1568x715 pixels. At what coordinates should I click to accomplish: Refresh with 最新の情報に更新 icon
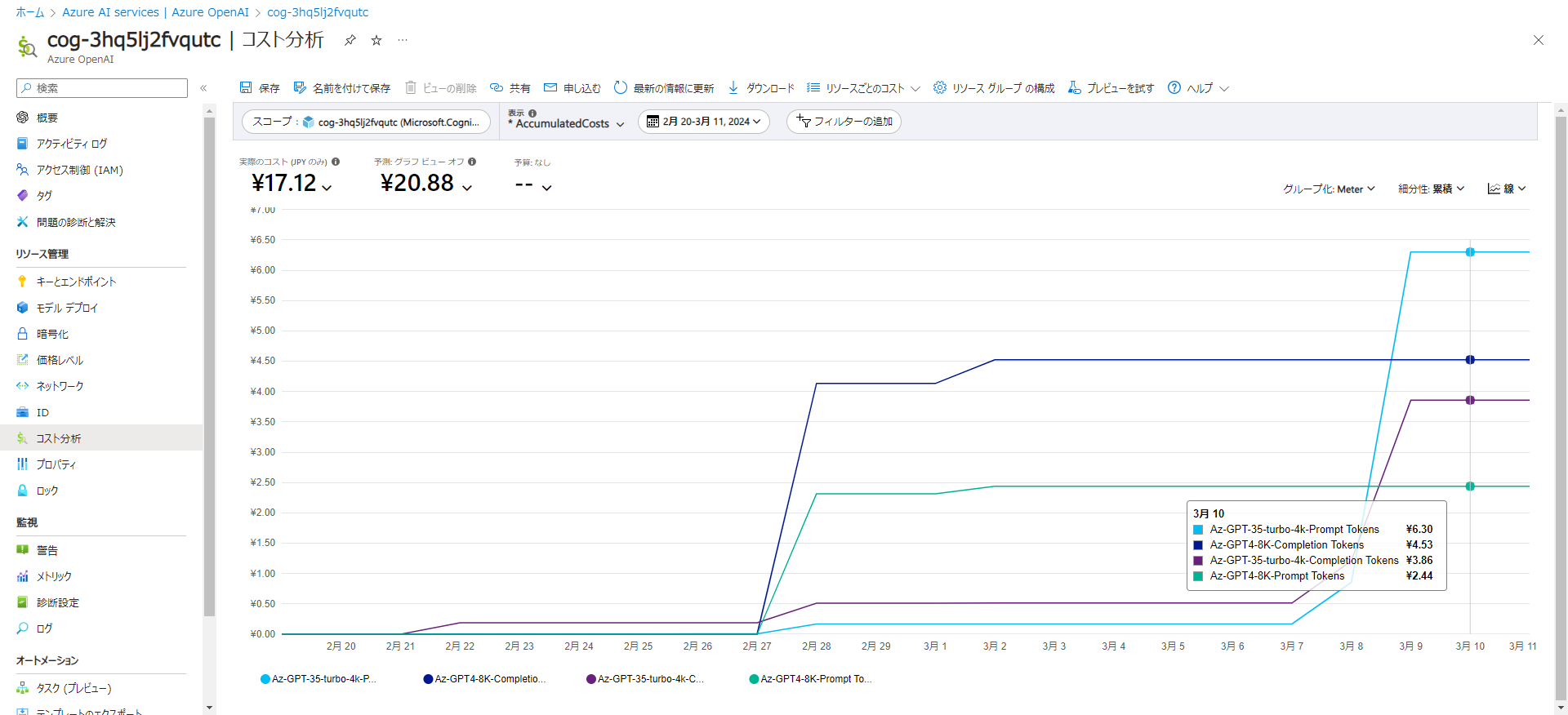tap(621, 87)
